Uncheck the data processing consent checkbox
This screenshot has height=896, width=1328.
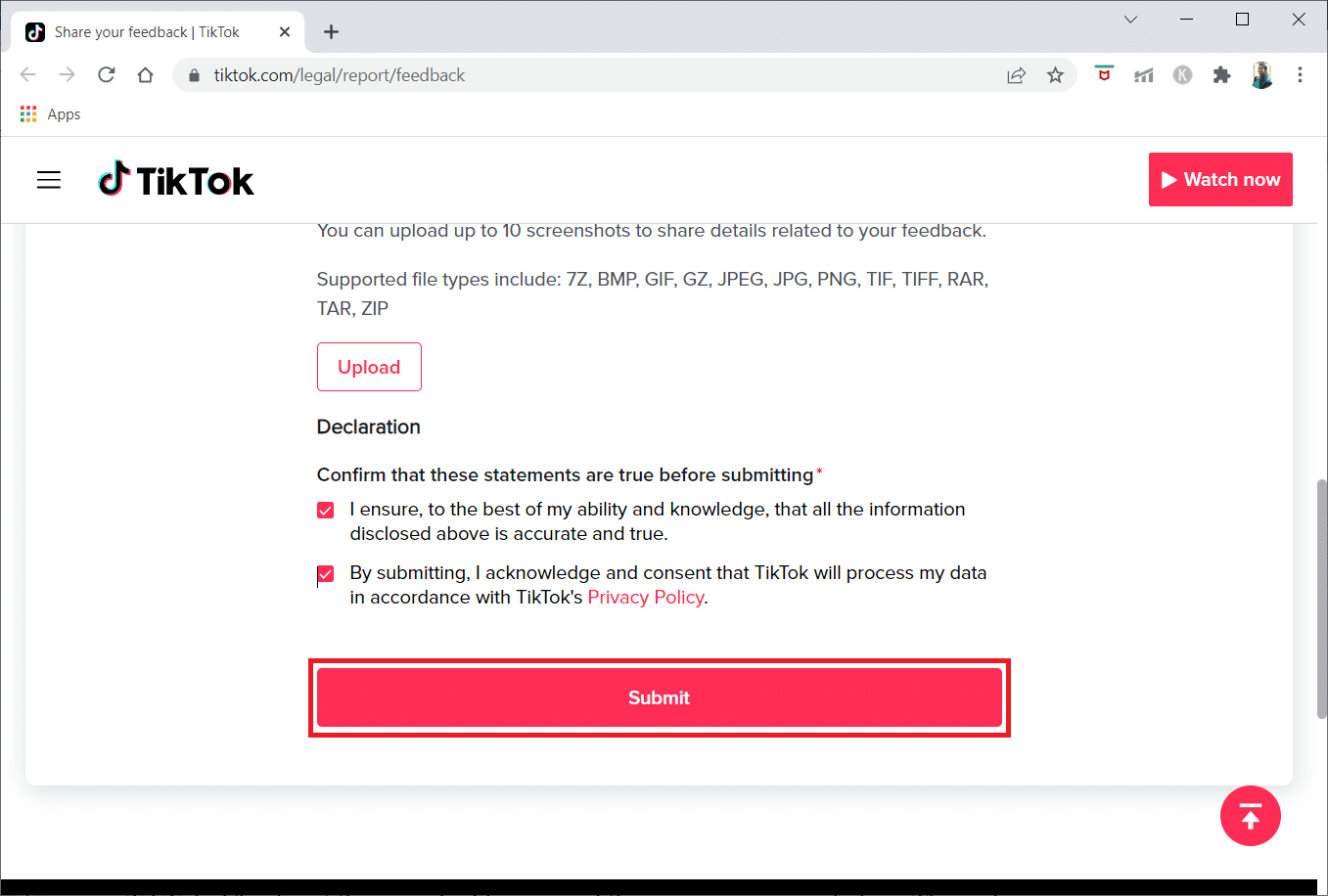(x=326, y=574)
